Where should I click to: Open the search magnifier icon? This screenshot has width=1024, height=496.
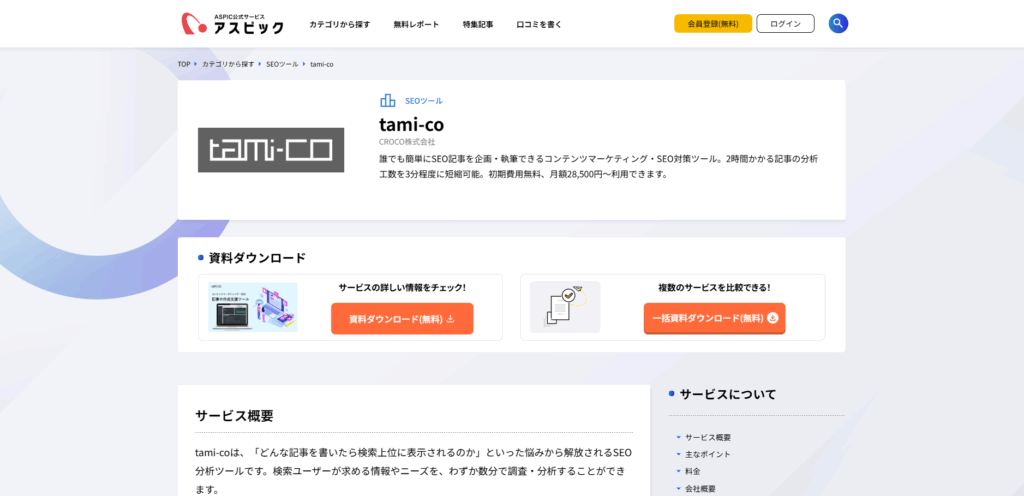[838, 23]
